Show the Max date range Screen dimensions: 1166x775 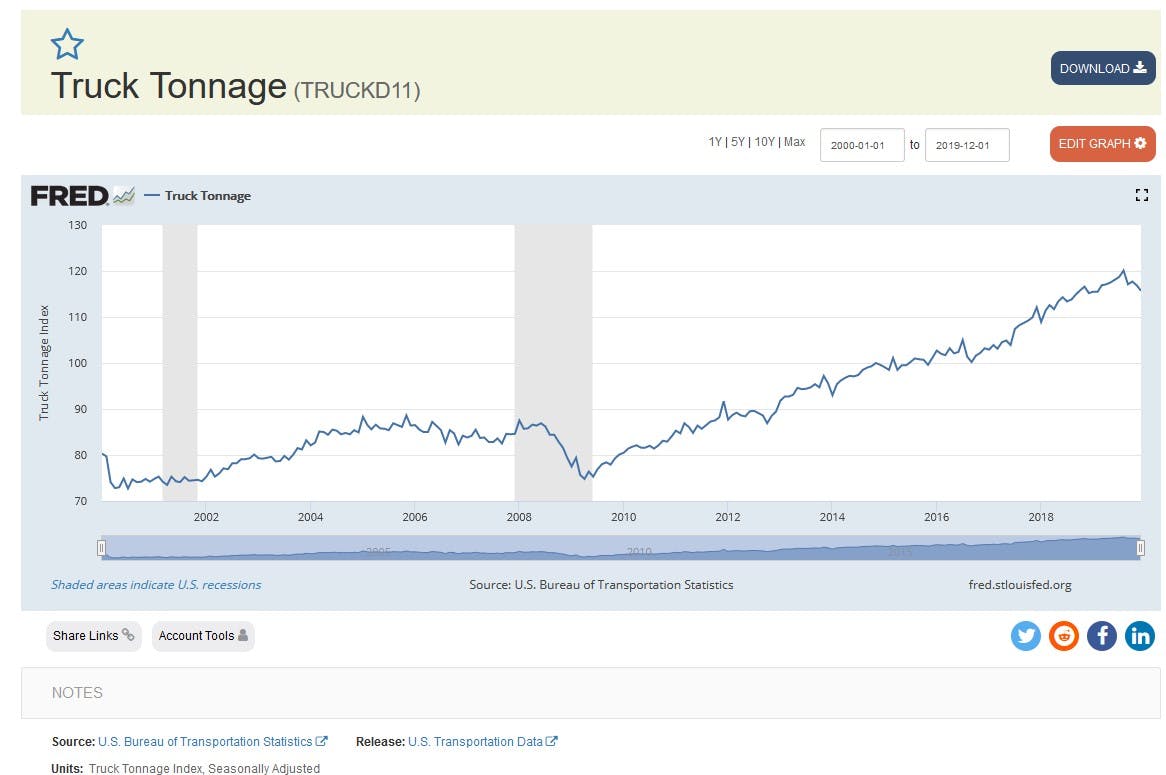[794, 142]
